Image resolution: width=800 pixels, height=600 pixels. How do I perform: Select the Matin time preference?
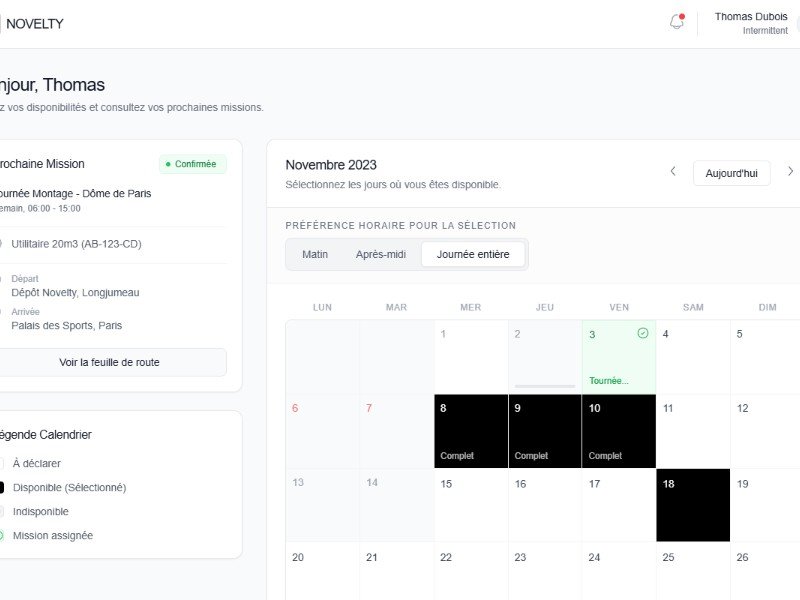point(315,254)
